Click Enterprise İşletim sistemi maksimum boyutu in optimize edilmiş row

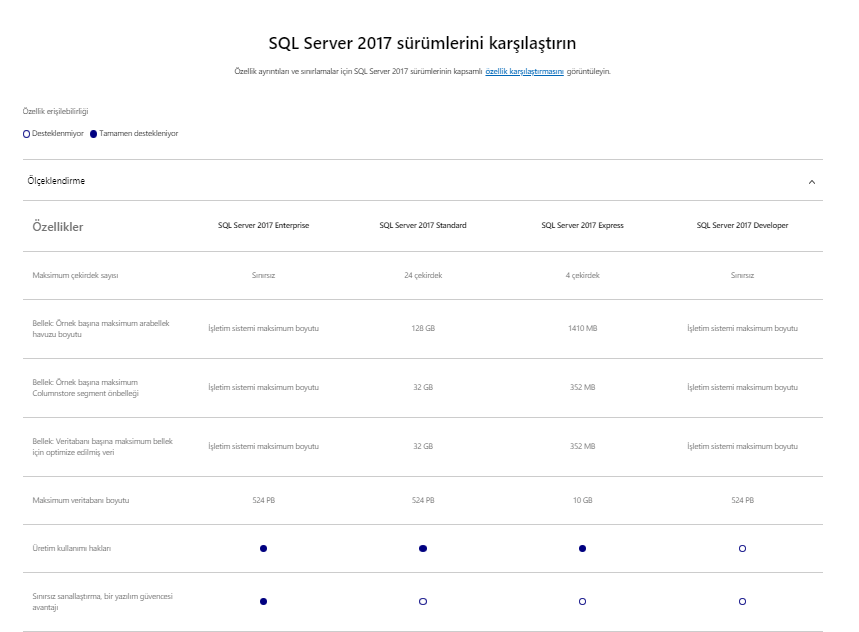264,446
